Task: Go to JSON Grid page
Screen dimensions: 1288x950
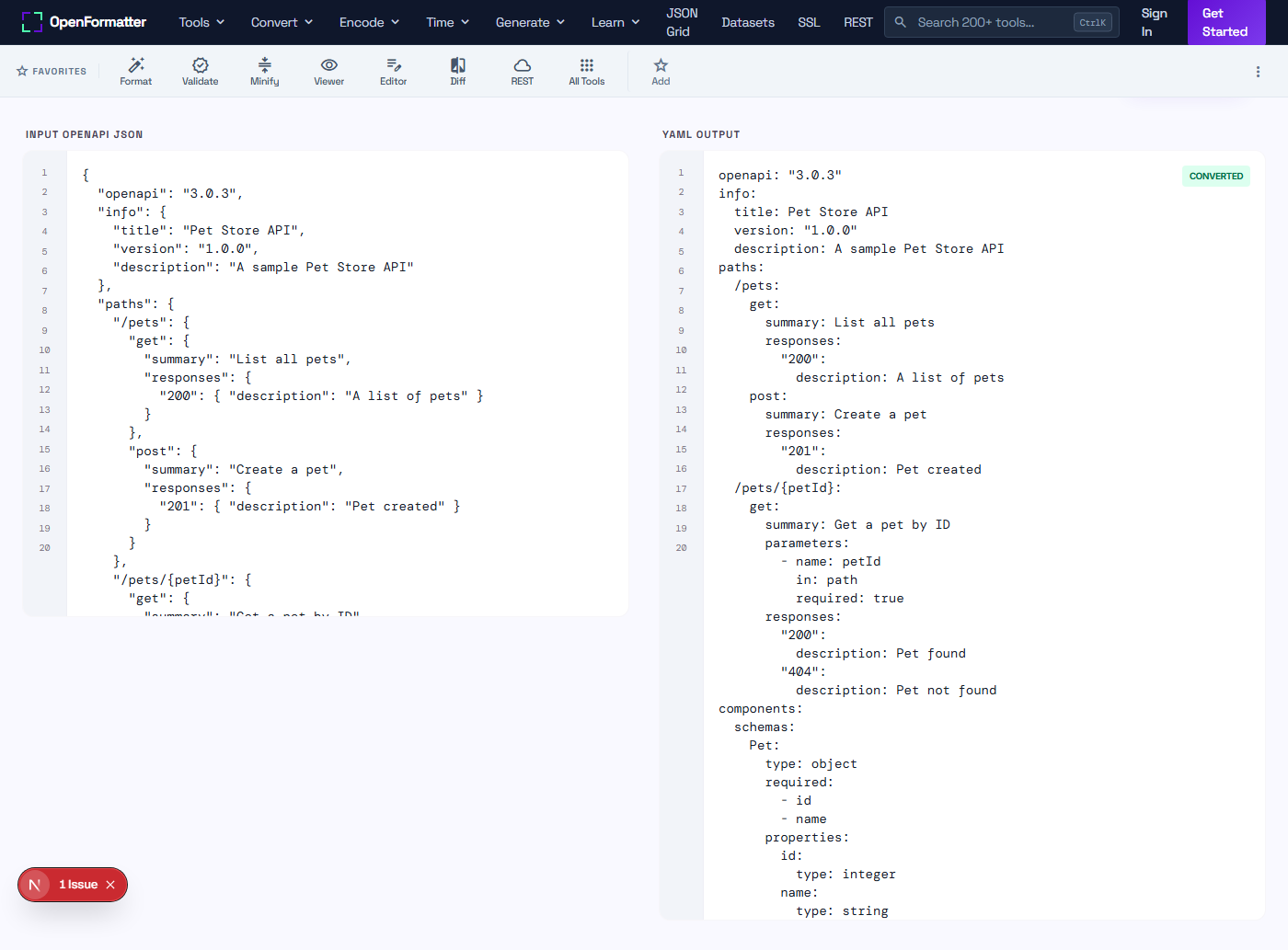Action: click(x=682, y=22)
